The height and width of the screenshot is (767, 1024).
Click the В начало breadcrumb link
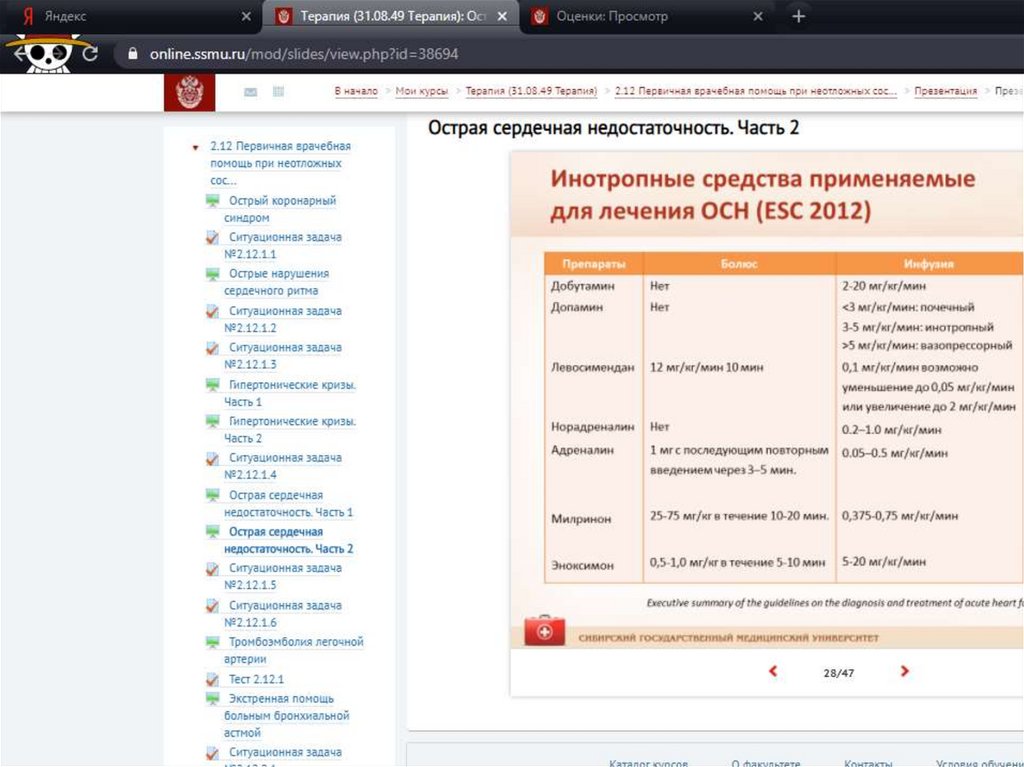click(x=356, y=91)
